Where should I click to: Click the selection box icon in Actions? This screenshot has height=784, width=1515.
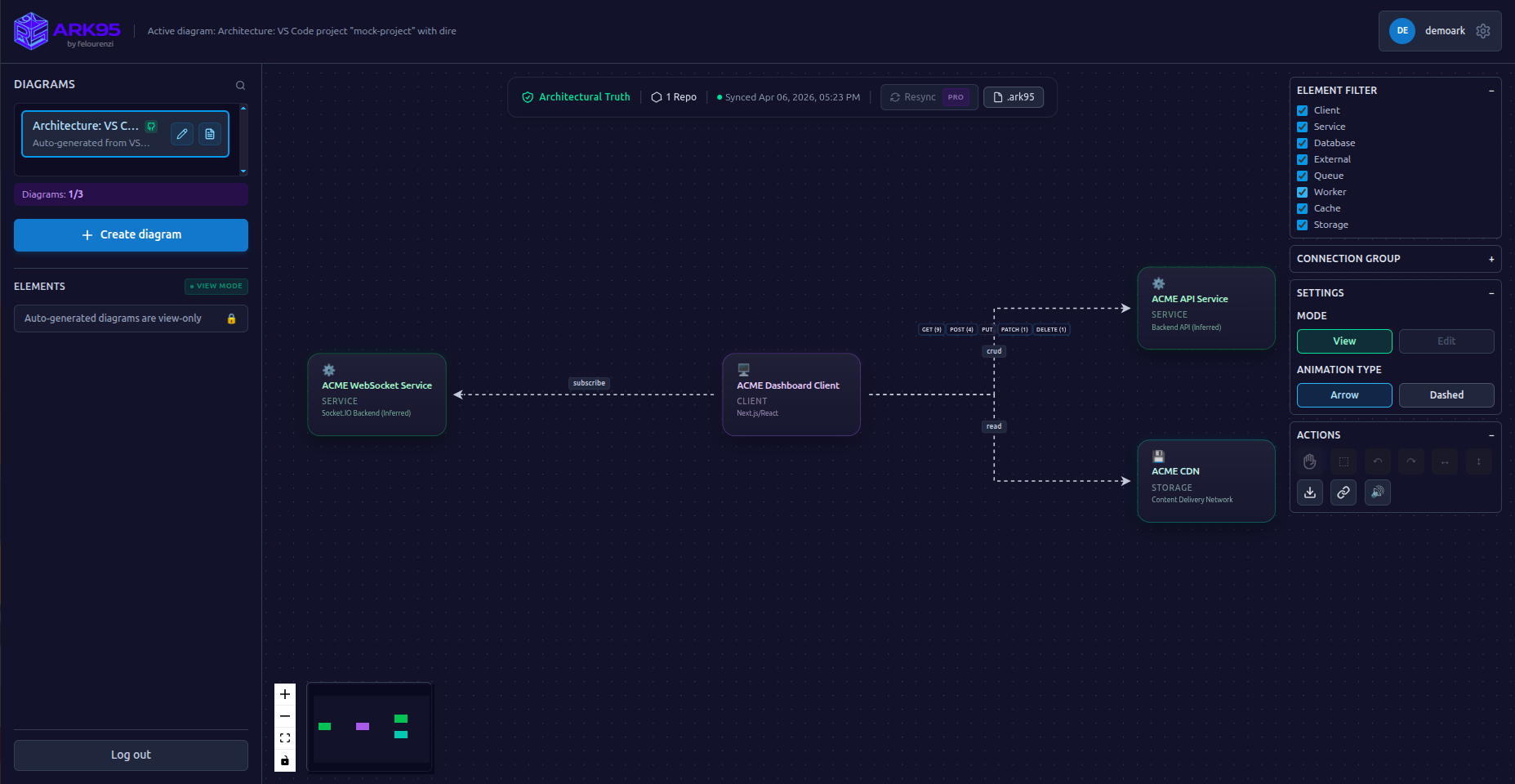[x=1343, y=461]
